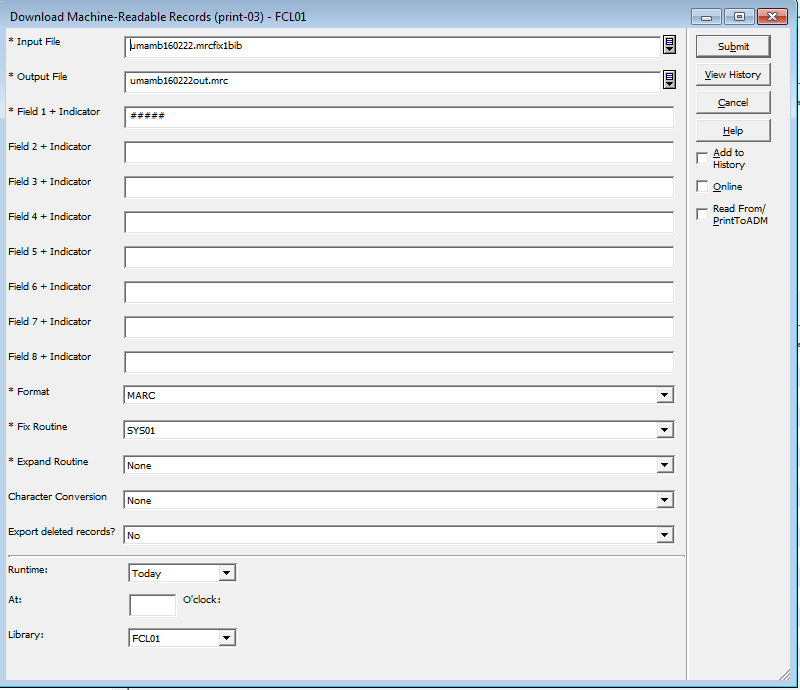Enable the Add to History checkbox
The image size is (800, 690).
[702, 158]
